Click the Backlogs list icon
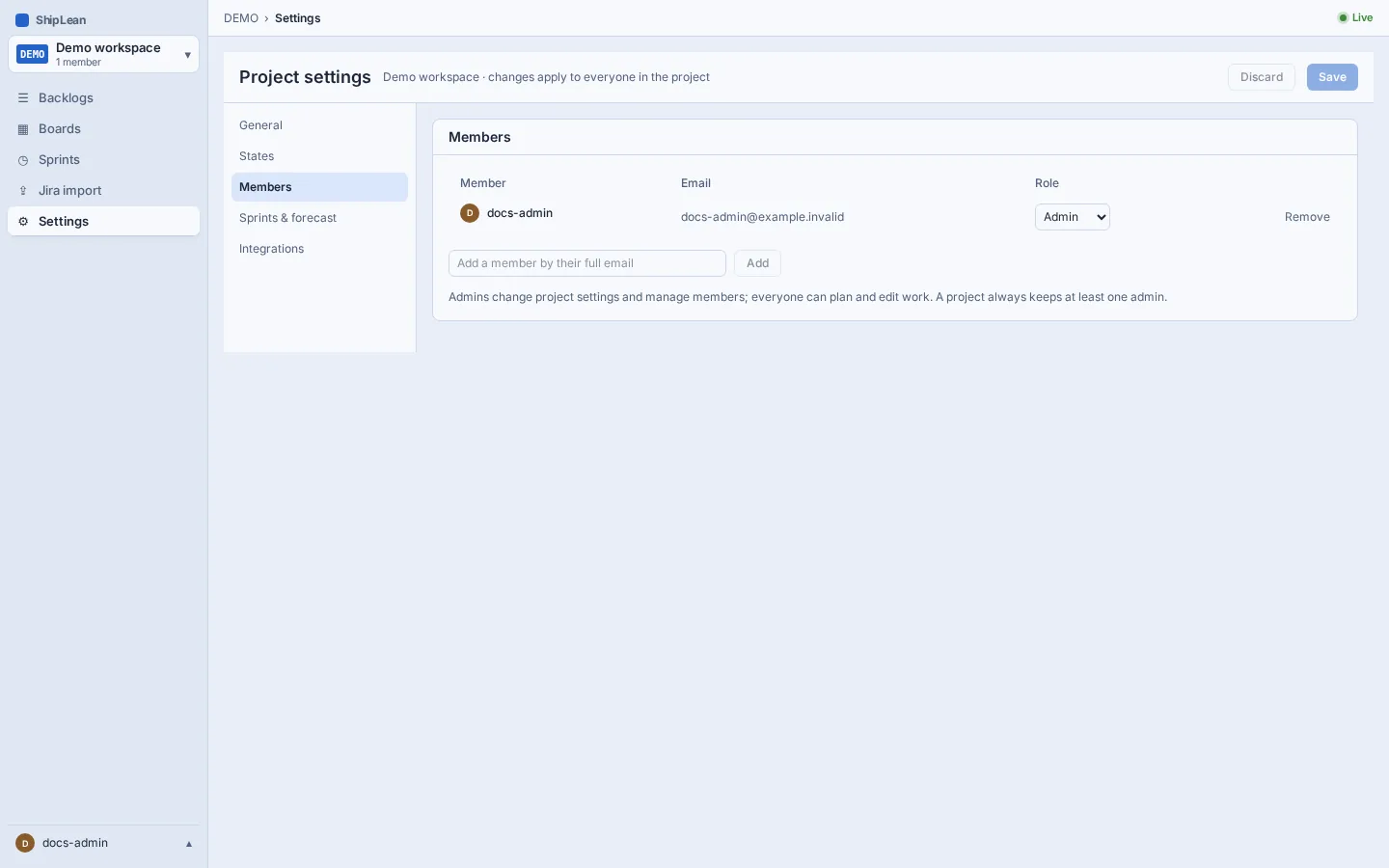 coord(23,98)
